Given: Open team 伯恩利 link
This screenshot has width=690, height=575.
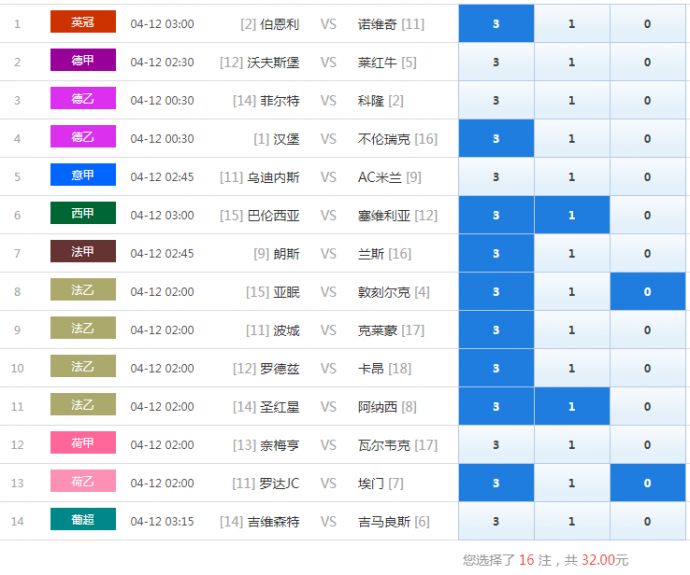Looking at the screenshot, I should [279, 24].
